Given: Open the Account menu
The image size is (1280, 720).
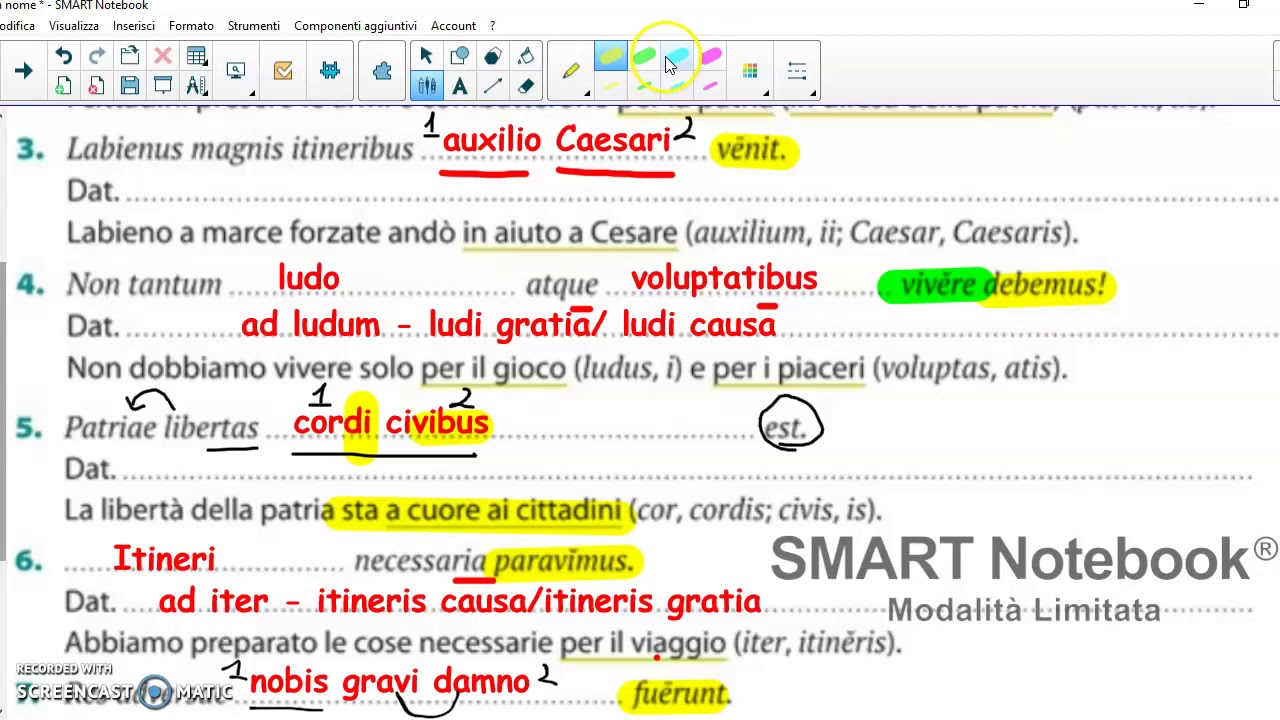Looking at the screenshot, I should coord(453,25).
